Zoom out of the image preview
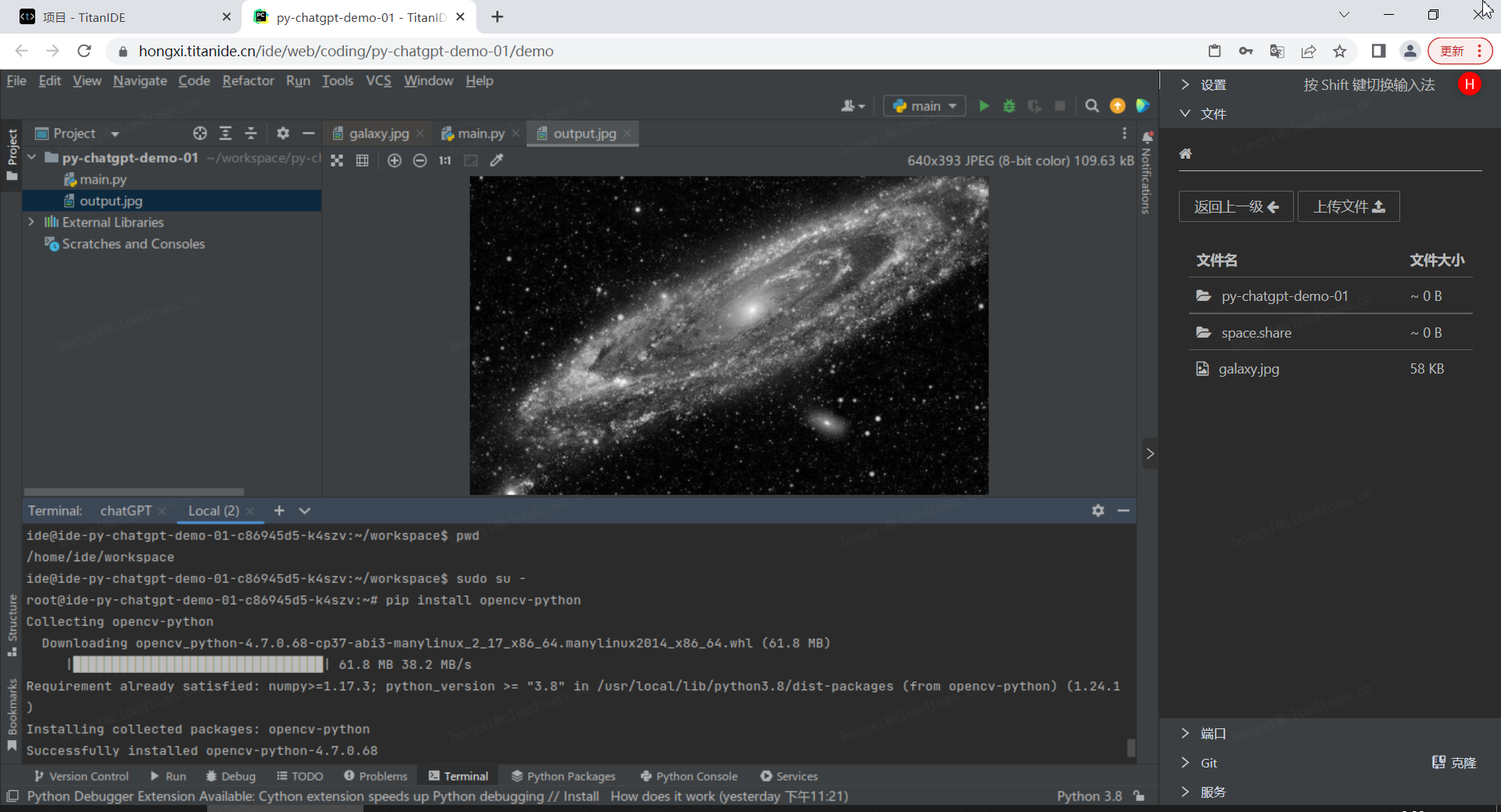This screenshot has width=1501, height=812. (x=420, y=160)
